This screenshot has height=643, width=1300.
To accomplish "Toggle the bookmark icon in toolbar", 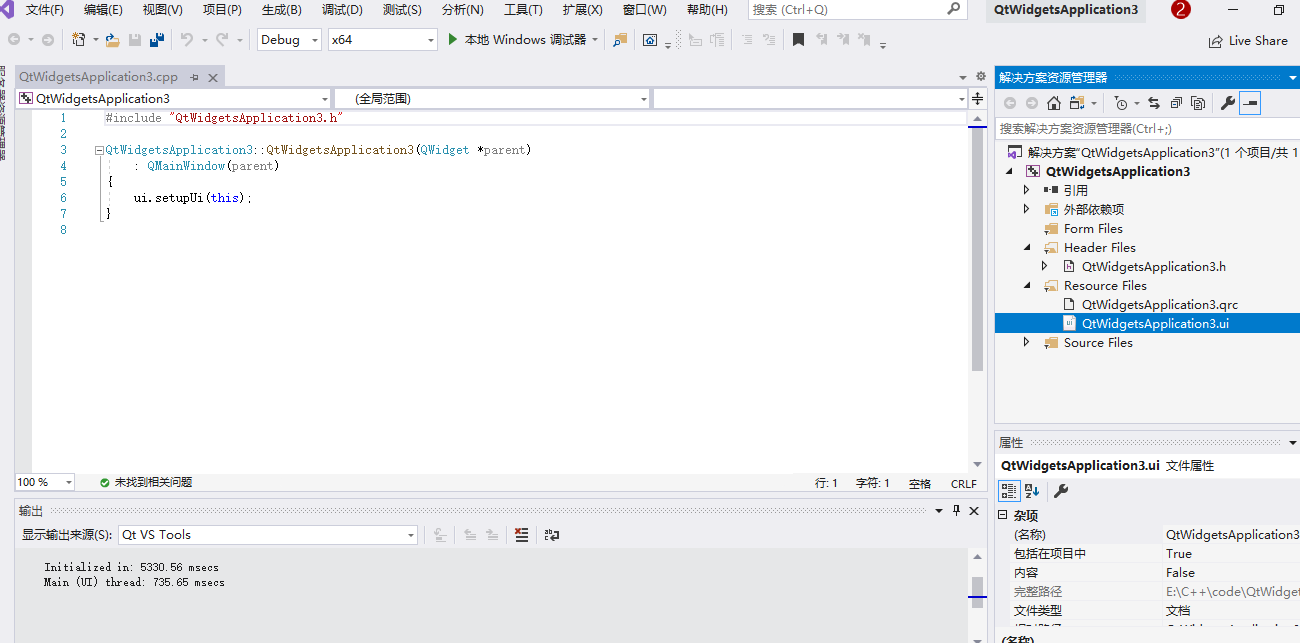I will coord(798,40).
